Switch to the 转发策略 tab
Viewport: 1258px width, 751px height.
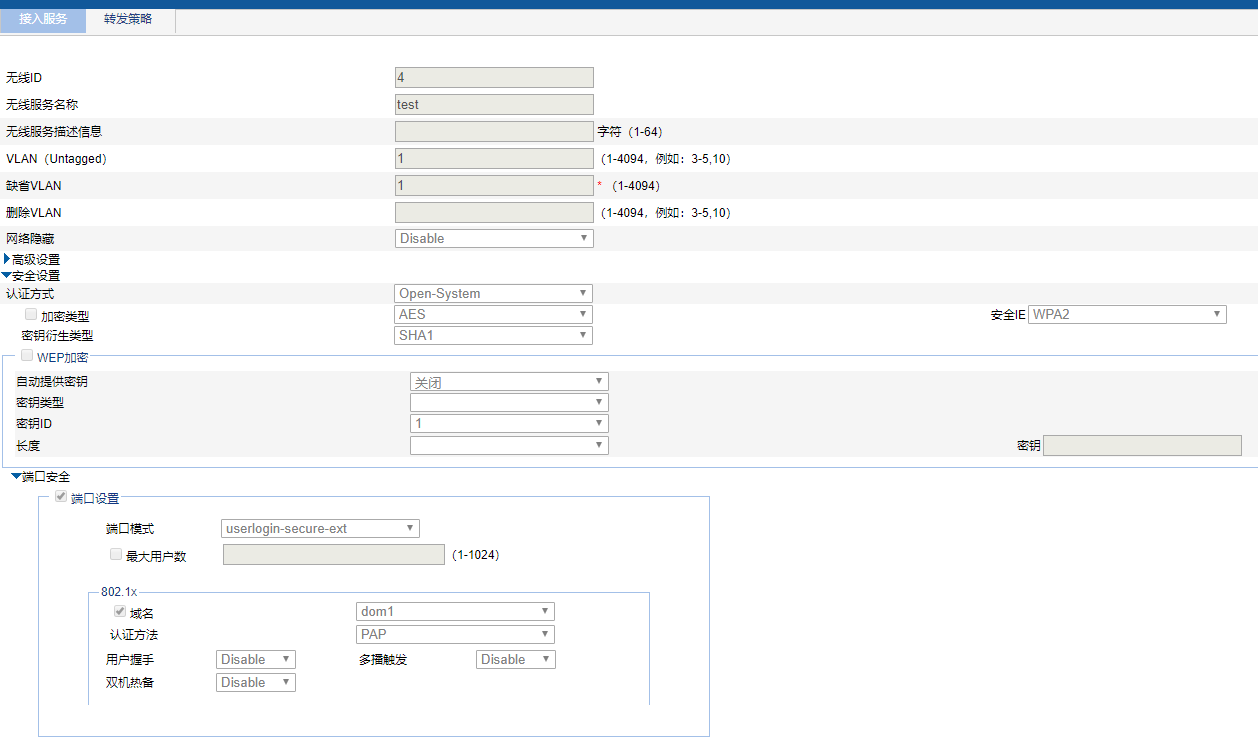coord(128,19)
